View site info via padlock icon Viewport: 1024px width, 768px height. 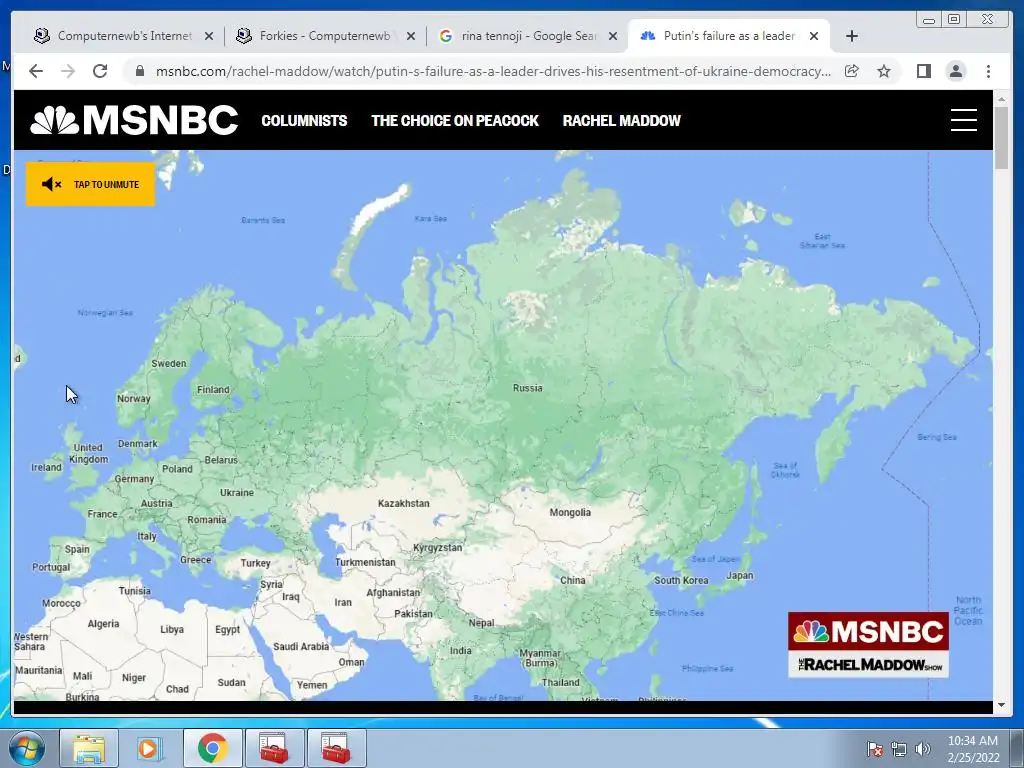pos(139,71)
